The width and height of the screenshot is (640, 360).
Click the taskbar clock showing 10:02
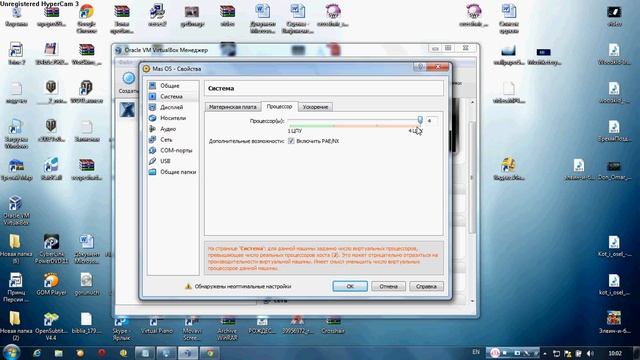(615, 353)
